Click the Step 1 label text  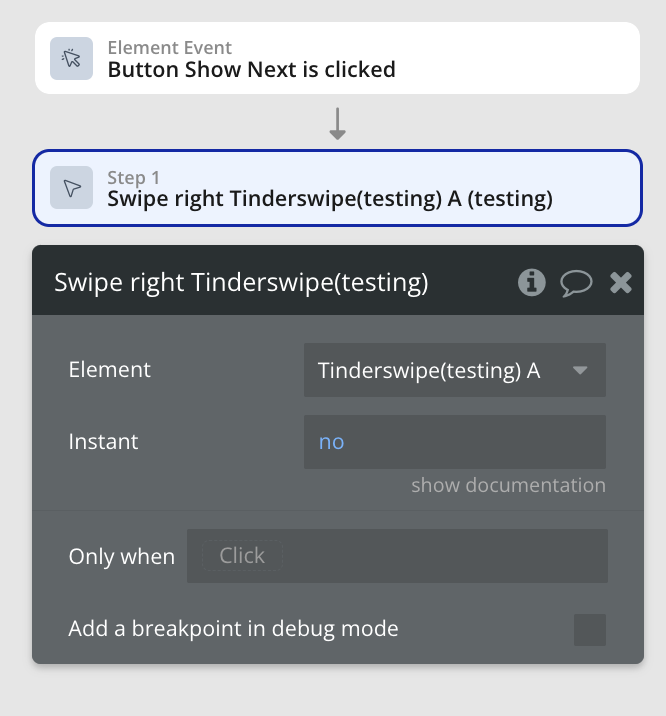pyautogui.click(x=134, y=178)
